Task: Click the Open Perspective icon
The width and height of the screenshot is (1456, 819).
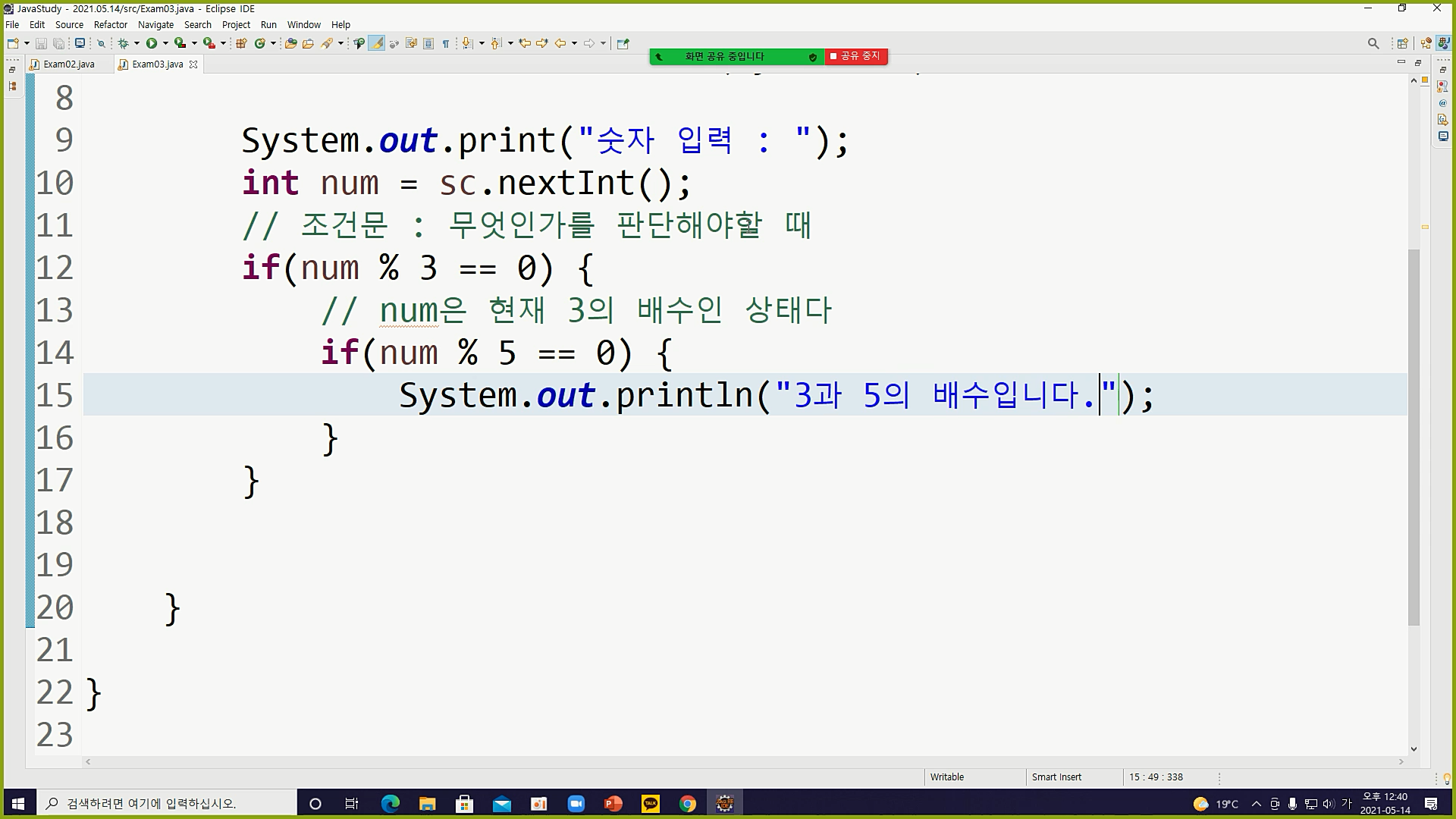Action: point(1402,43)
